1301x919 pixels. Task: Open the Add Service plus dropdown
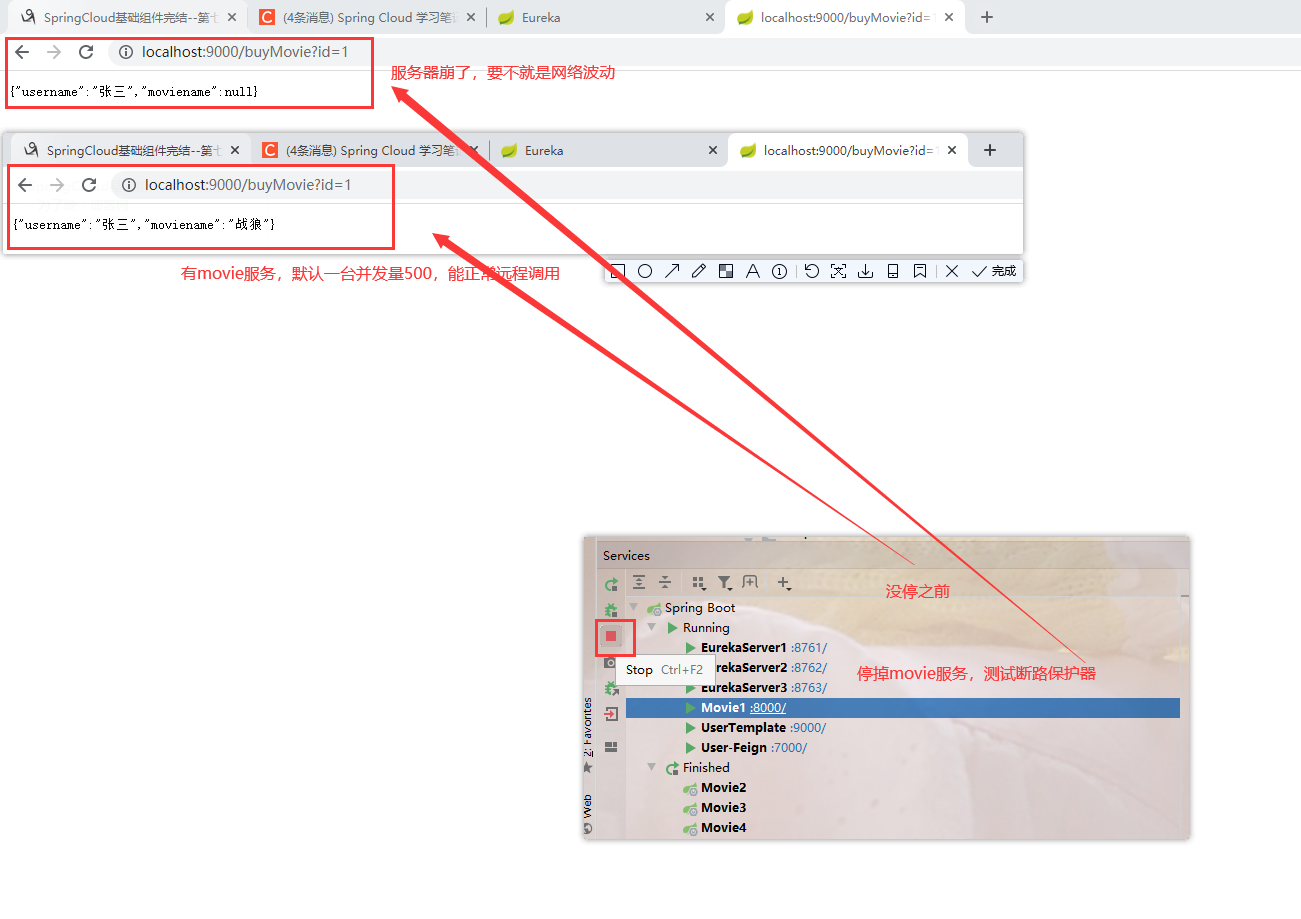click(785, 582)
